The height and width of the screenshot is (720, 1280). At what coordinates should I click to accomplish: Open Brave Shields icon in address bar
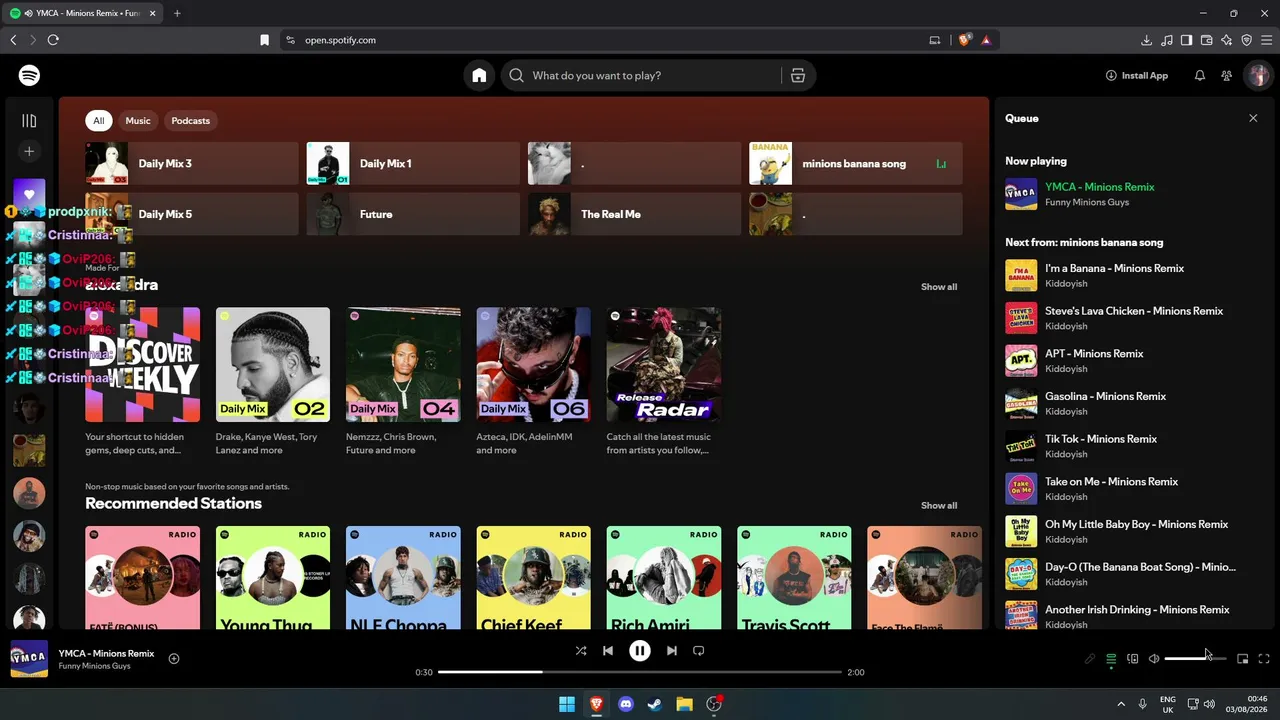click(965, 40)
